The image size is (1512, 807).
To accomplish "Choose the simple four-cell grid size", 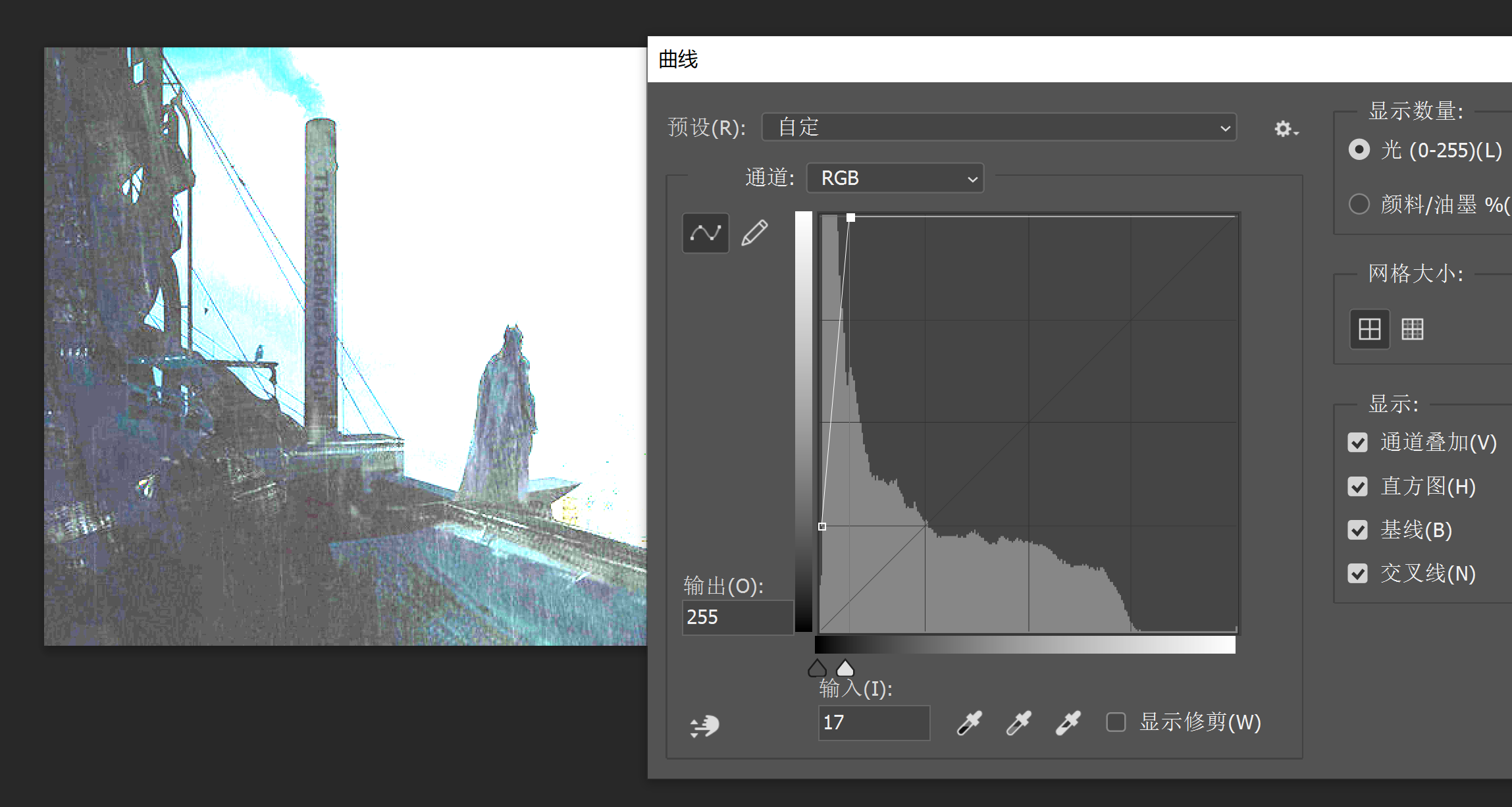I will 1370,328.
